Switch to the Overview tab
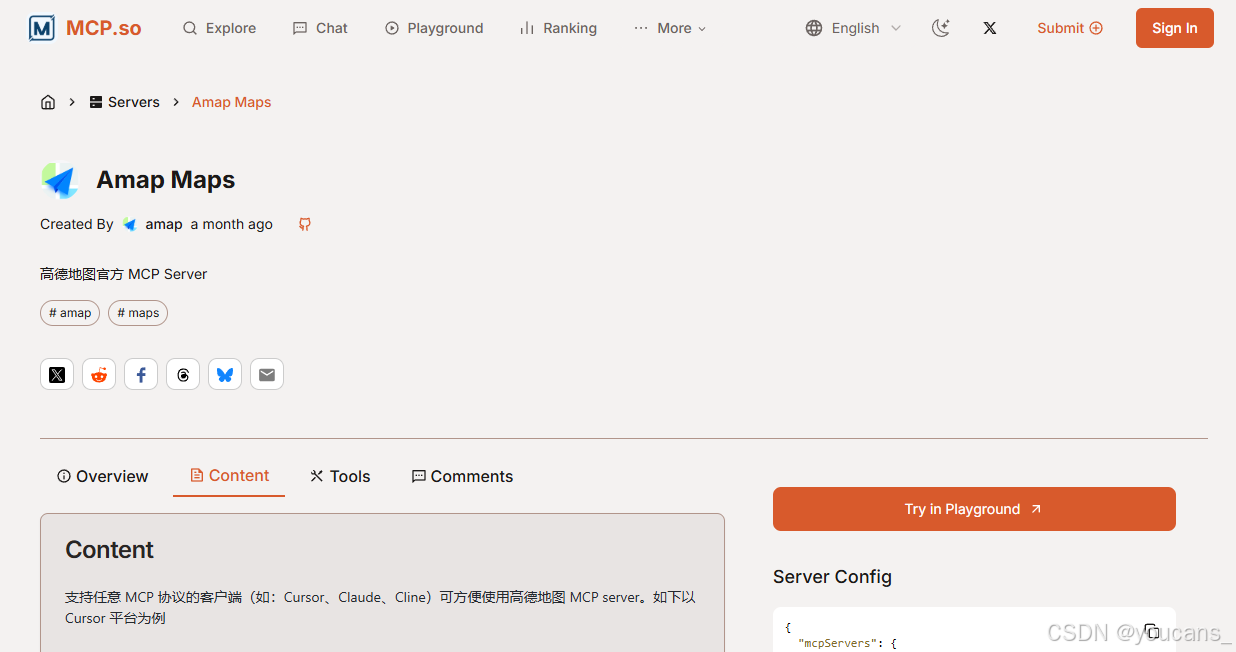This screenshot has height=652, width=1236. click(x=103, y=476)
